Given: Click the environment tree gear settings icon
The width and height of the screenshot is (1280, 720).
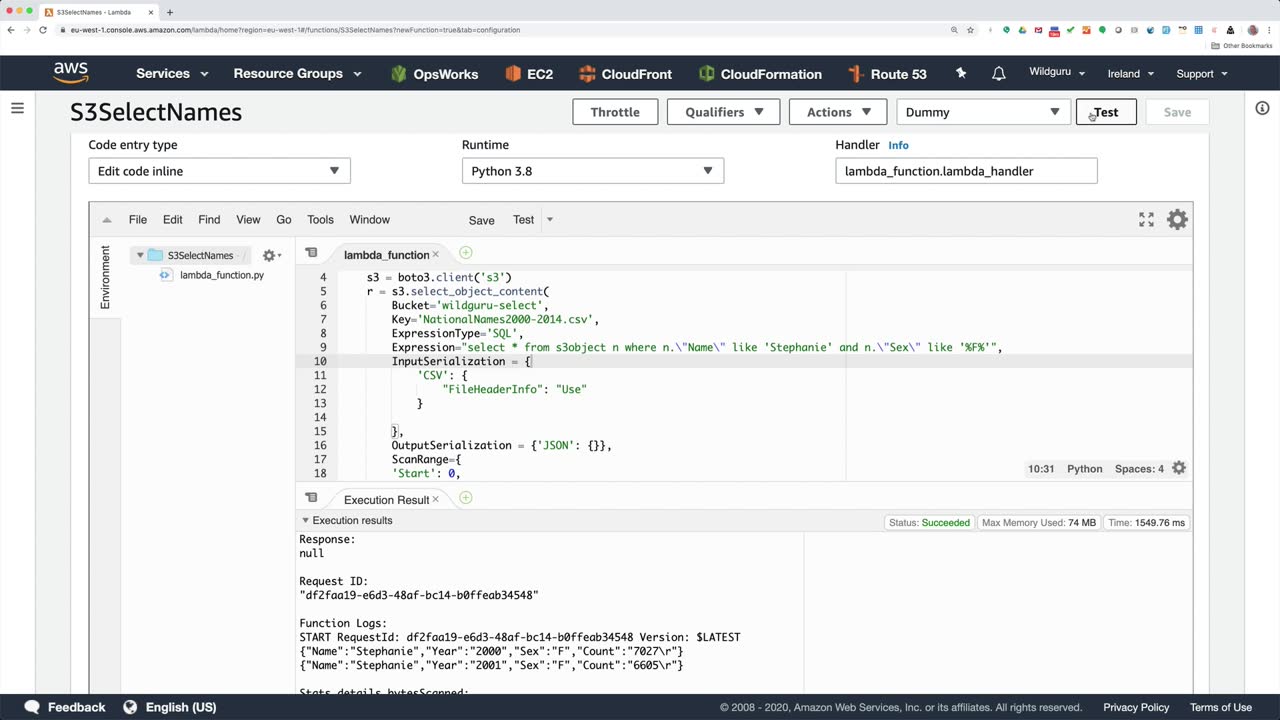Looking at the screenshot, I should [270, 256].
